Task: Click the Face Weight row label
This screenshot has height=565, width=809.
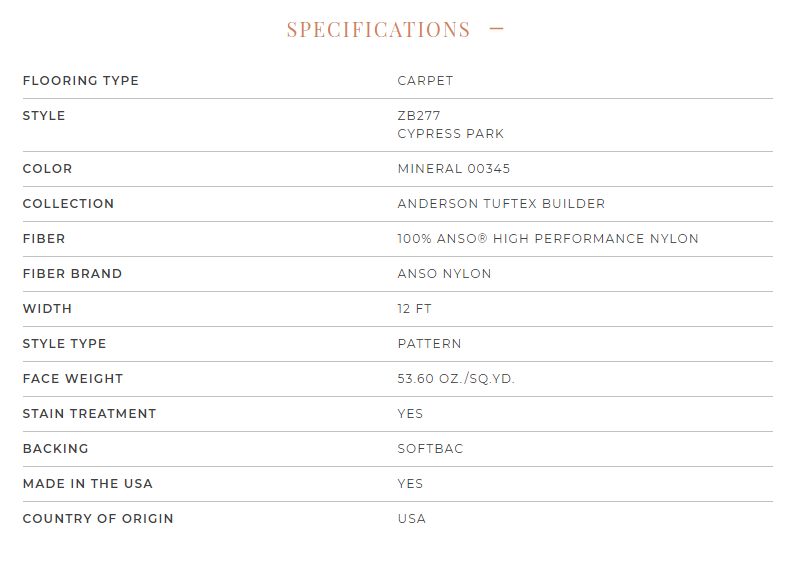Action: coord(73,379)
